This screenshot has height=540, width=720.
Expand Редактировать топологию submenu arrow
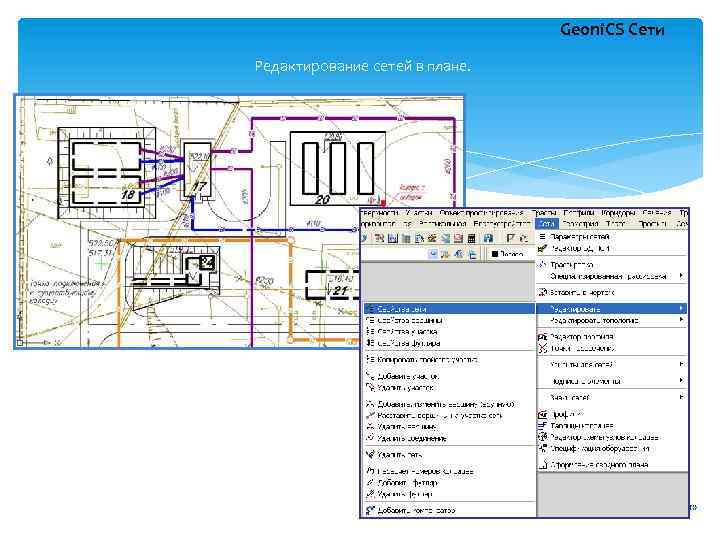point(681,320)
